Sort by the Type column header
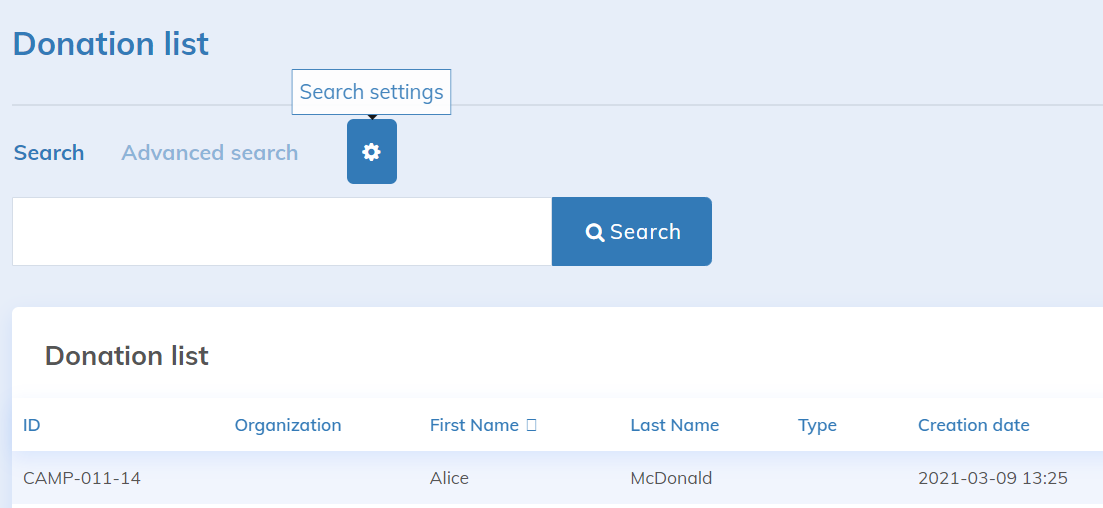The image size is (1103, 508). [817, 425]
